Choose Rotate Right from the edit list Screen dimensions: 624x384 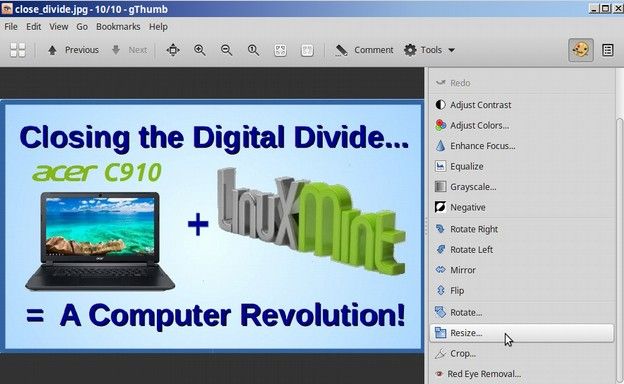click(474, 229)
